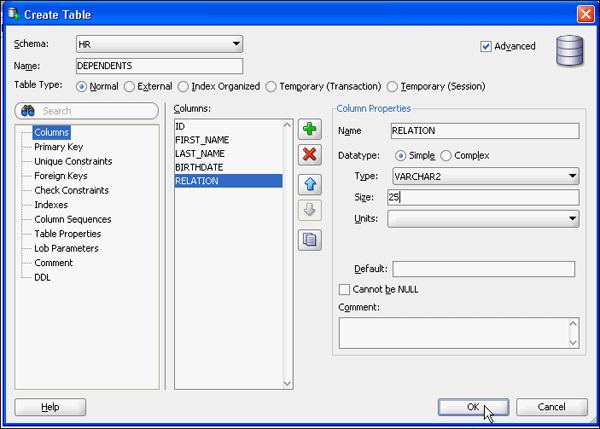
Task: Click the Default value field
Action: tap(484, 269)
